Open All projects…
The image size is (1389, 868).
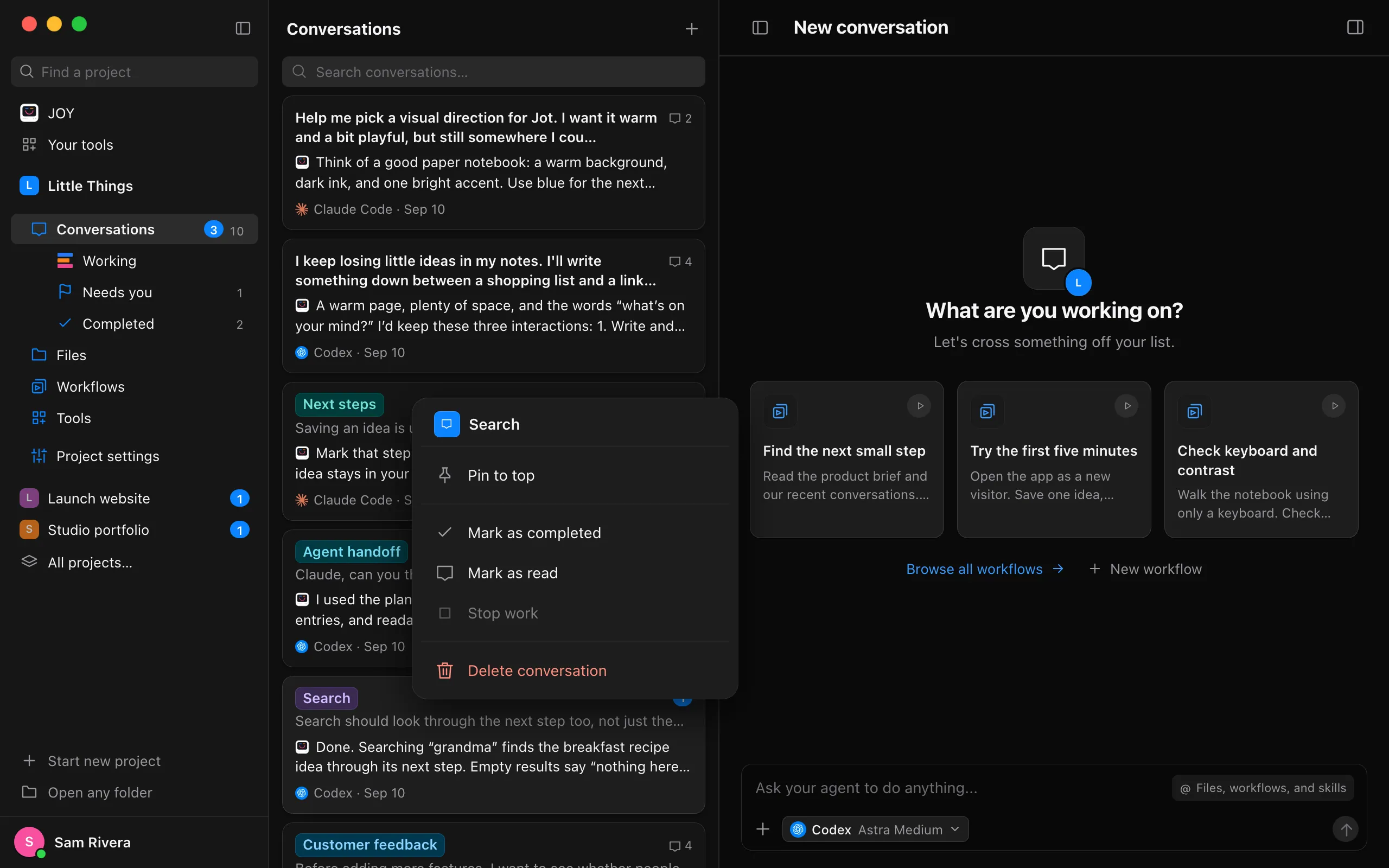135,563
